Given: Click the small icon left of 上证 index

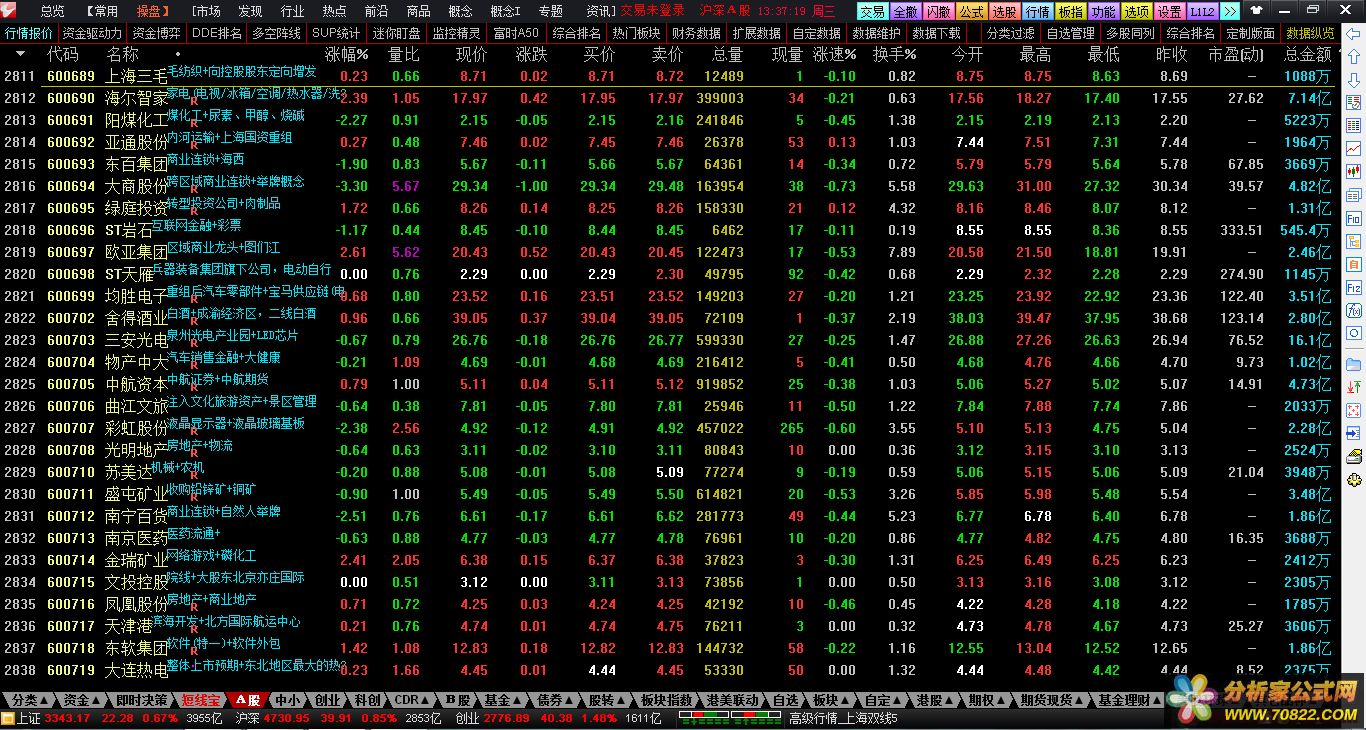Looking at the screenshot, I should click(x=8, y=718).
